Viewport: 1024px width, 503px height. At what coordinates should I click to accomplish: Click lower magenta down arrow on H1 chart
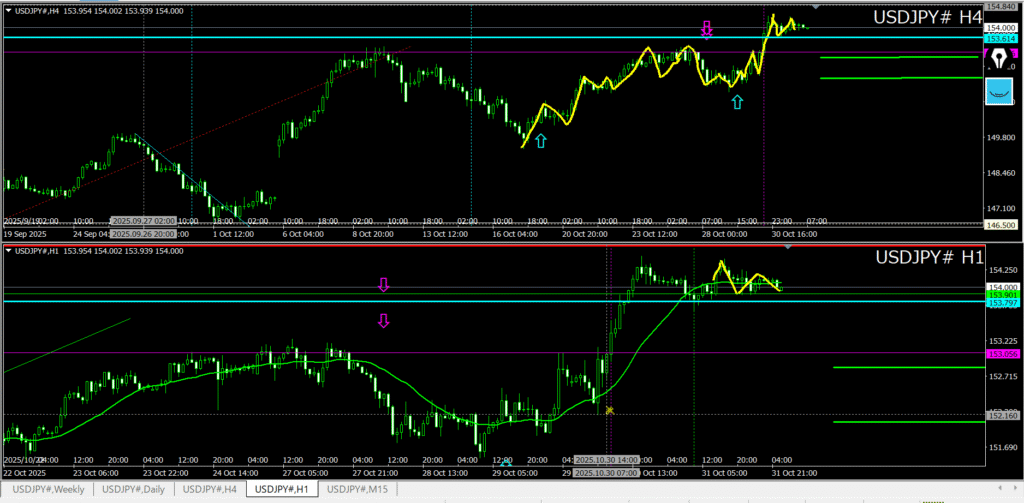click(383, 320)
